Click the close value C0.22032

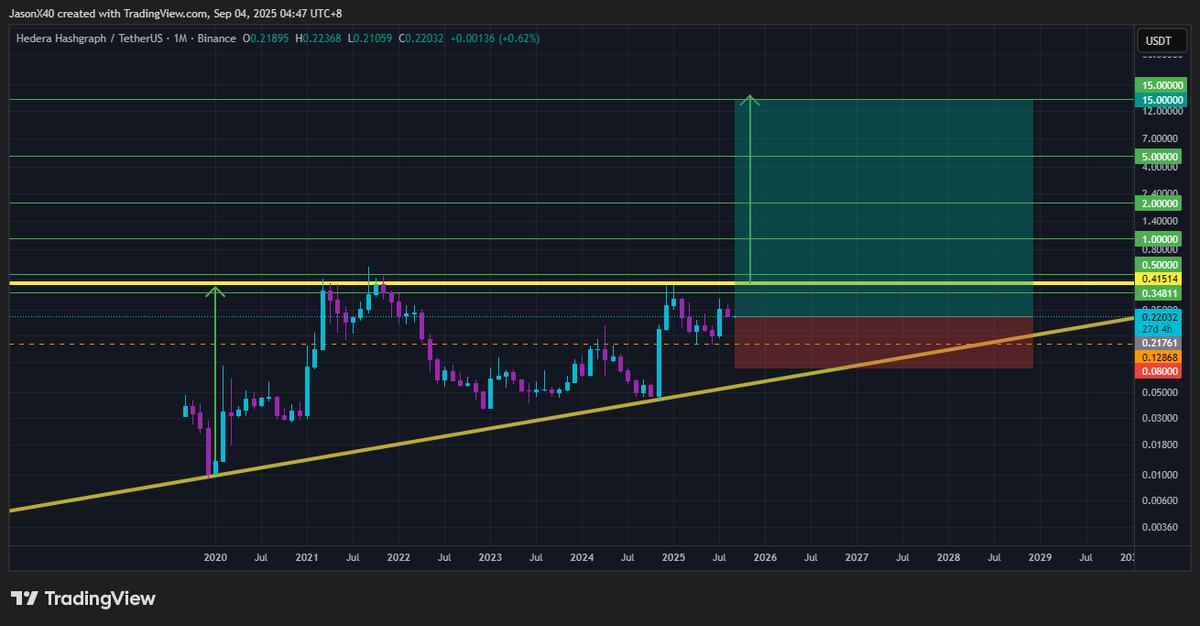click(x=422, y=38)
